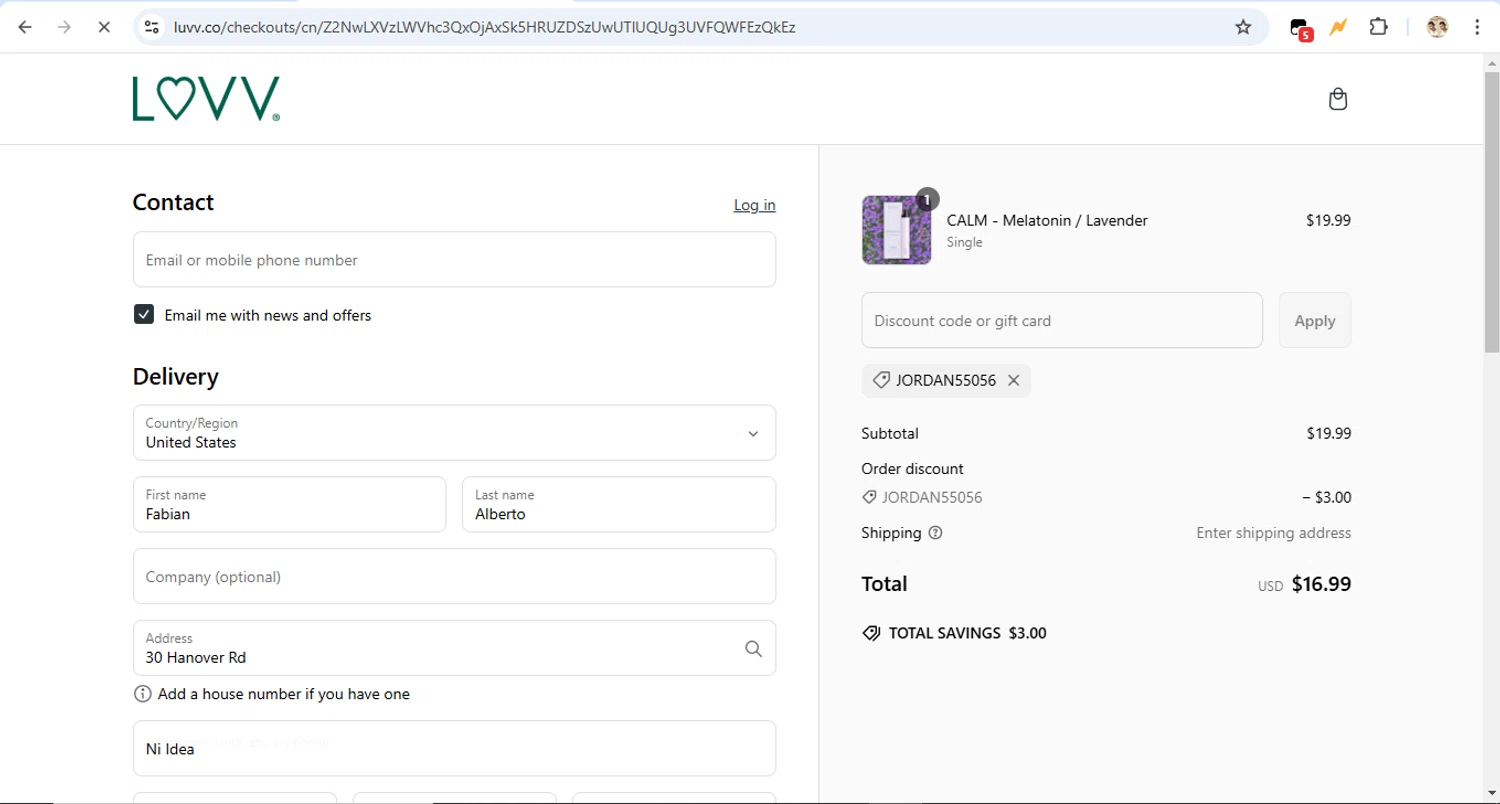
Task: Remove the JORDAN55056 discount code
Action: click(x=1013, y=380)
